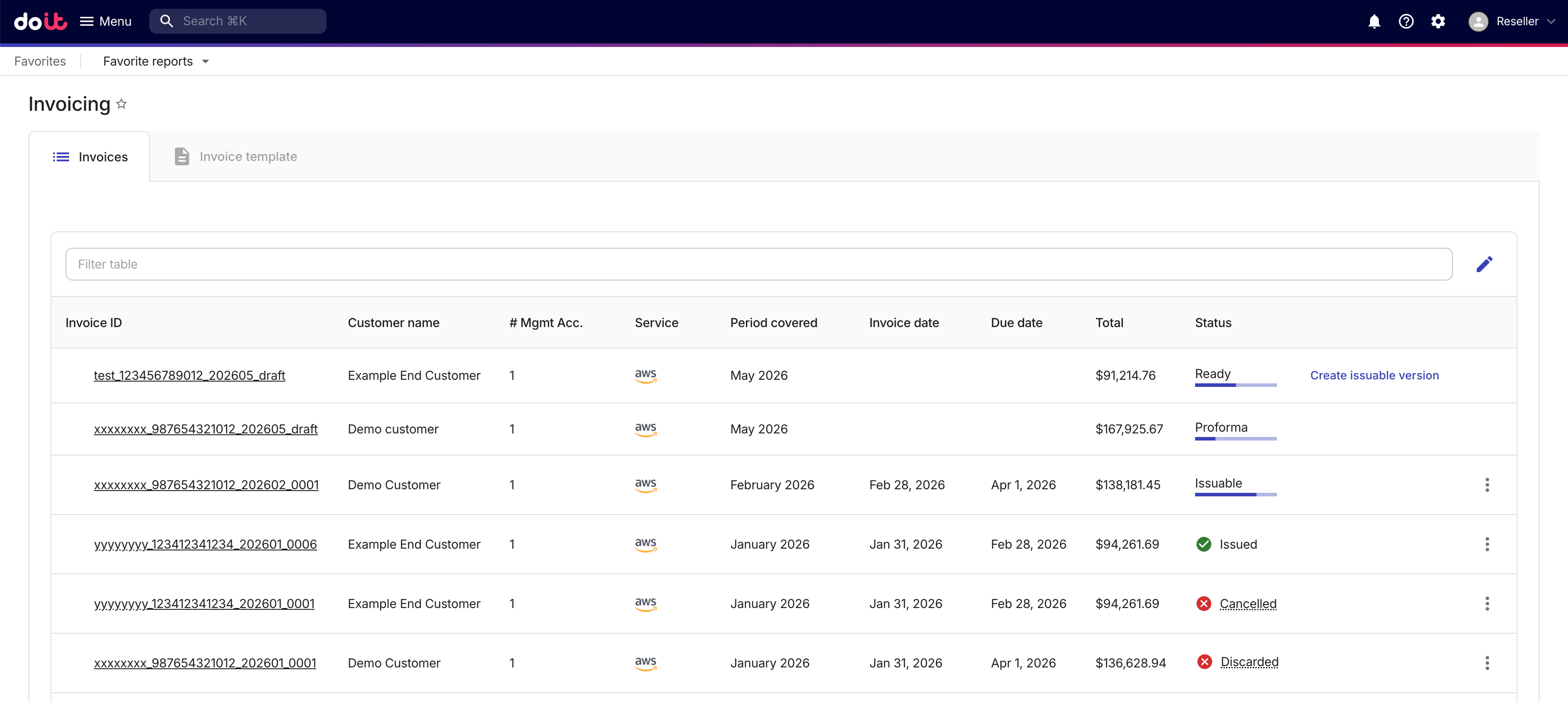Open the help question mark icon

coord(1405,21)
